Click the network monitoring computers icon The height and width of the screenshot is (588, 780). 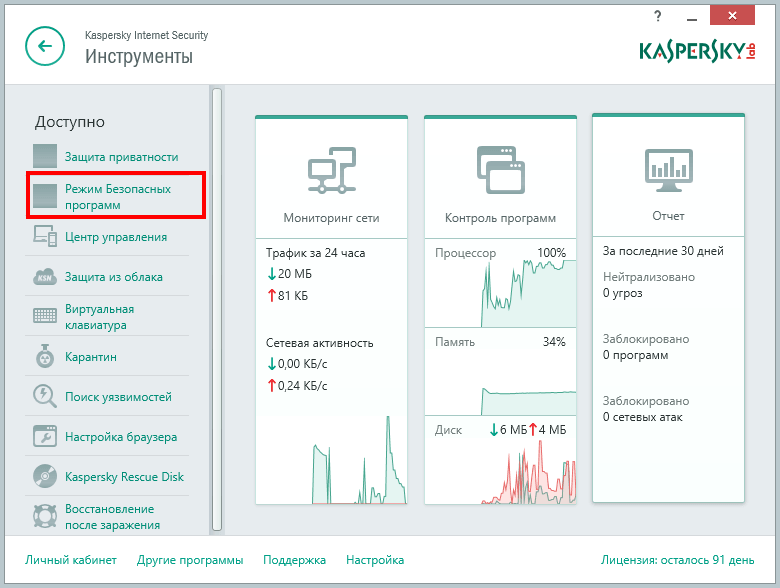tap(332, 170)
